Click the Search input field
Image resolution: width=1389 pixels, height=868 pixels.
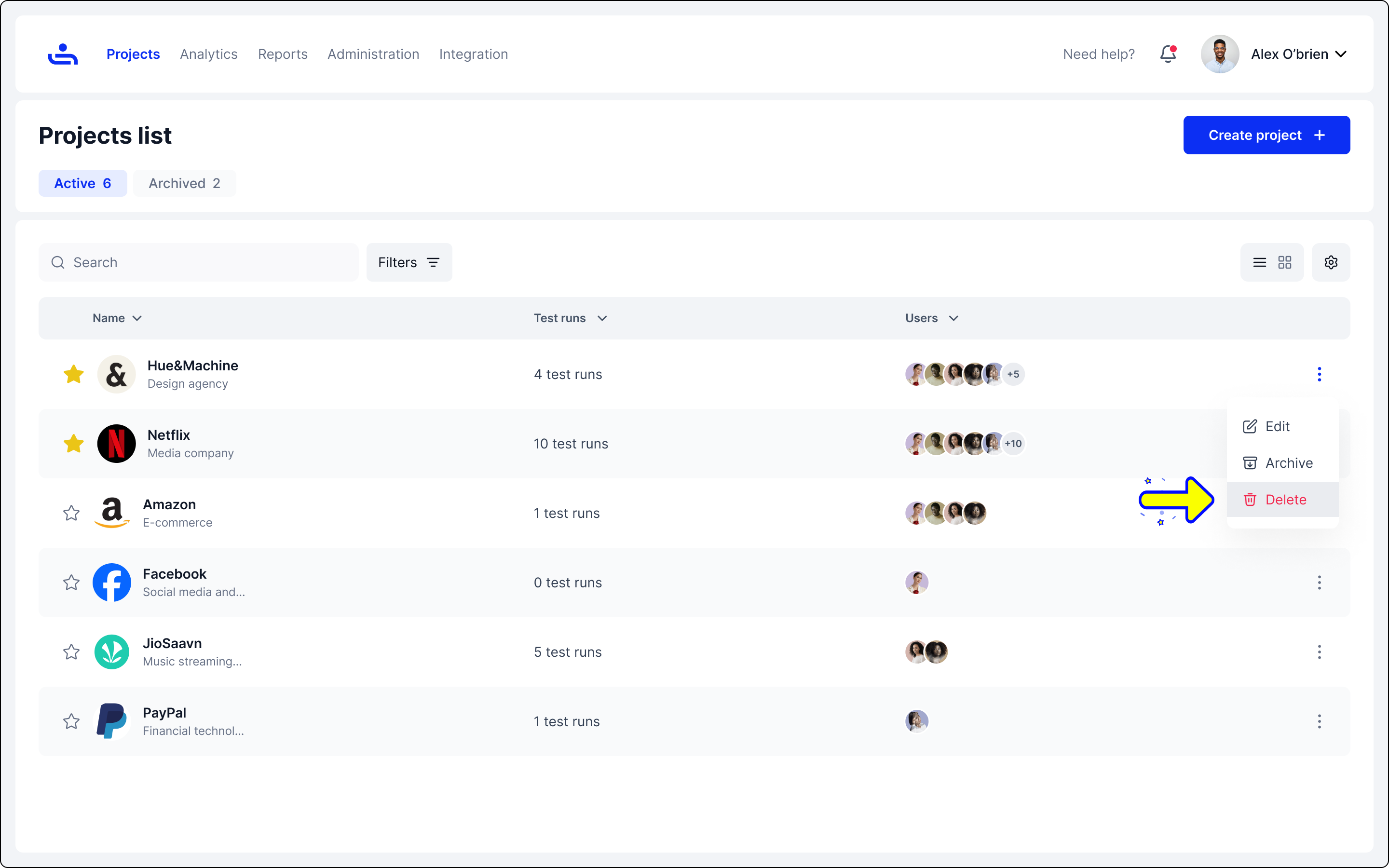199,262
